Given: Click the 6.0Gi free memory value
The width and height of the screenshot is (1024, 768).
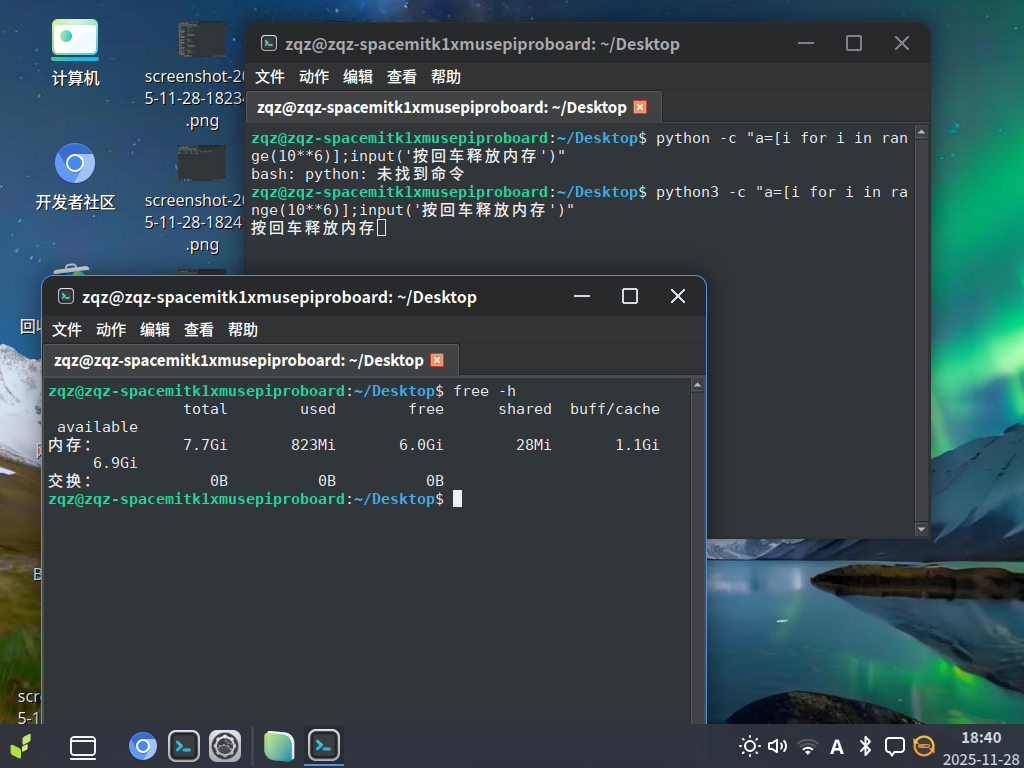Looking at the screenshot, I should 421,445.
